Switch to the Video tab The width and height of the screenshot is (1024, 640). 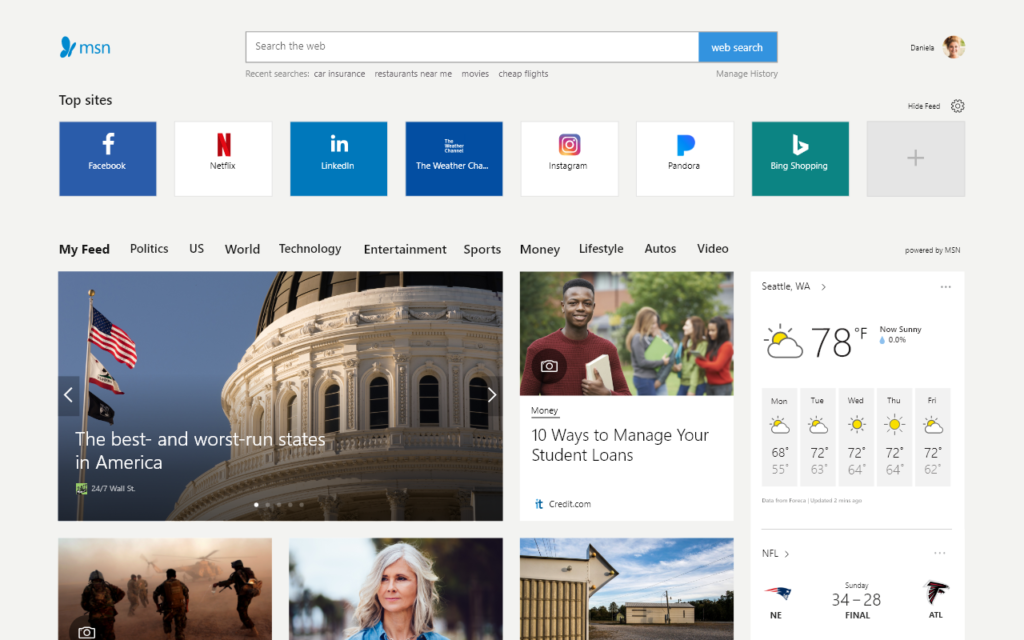[x=712, y=248]
